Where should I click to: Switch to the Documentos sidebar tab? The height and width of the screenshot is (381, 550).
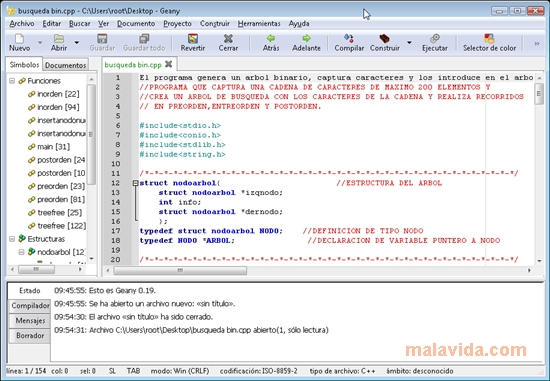[x=66, y=65]
